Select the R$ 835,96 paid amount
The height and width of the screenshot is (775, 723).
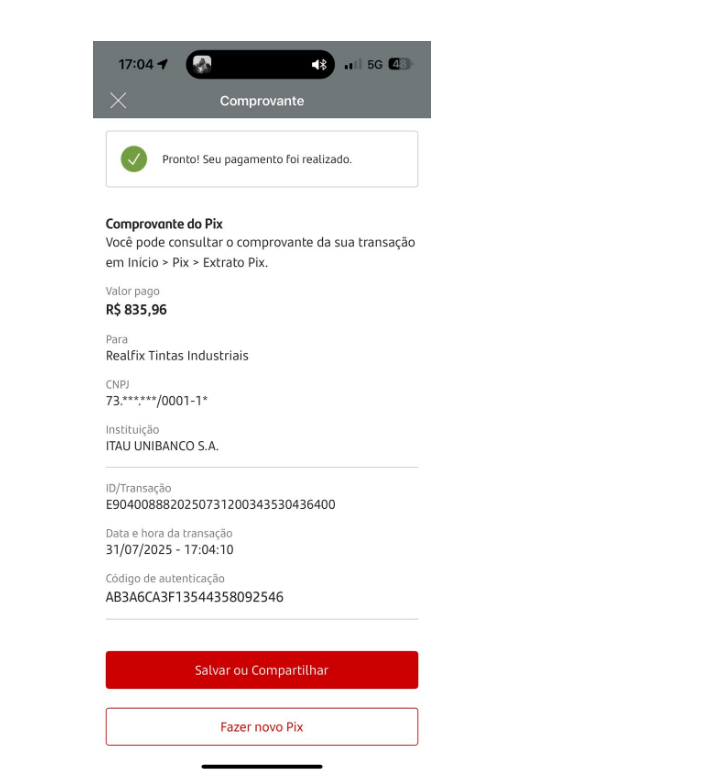(x=136, y=310)
